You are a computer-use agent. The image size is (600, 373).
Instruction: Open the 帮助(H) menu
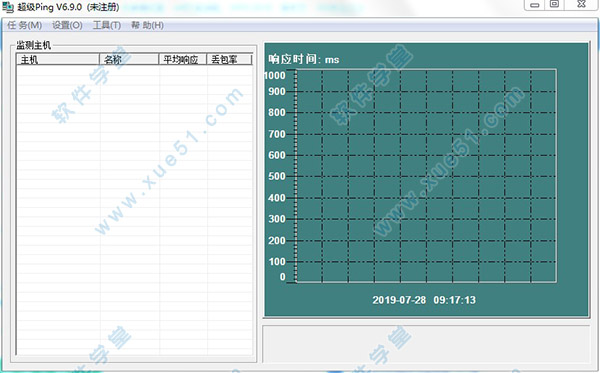[147, 25]
